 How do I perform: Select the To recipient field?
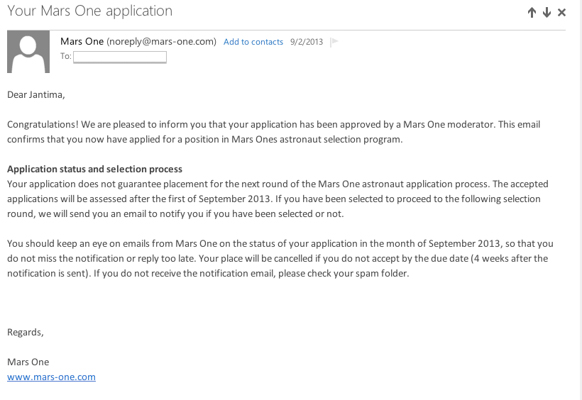click(120, 57)
